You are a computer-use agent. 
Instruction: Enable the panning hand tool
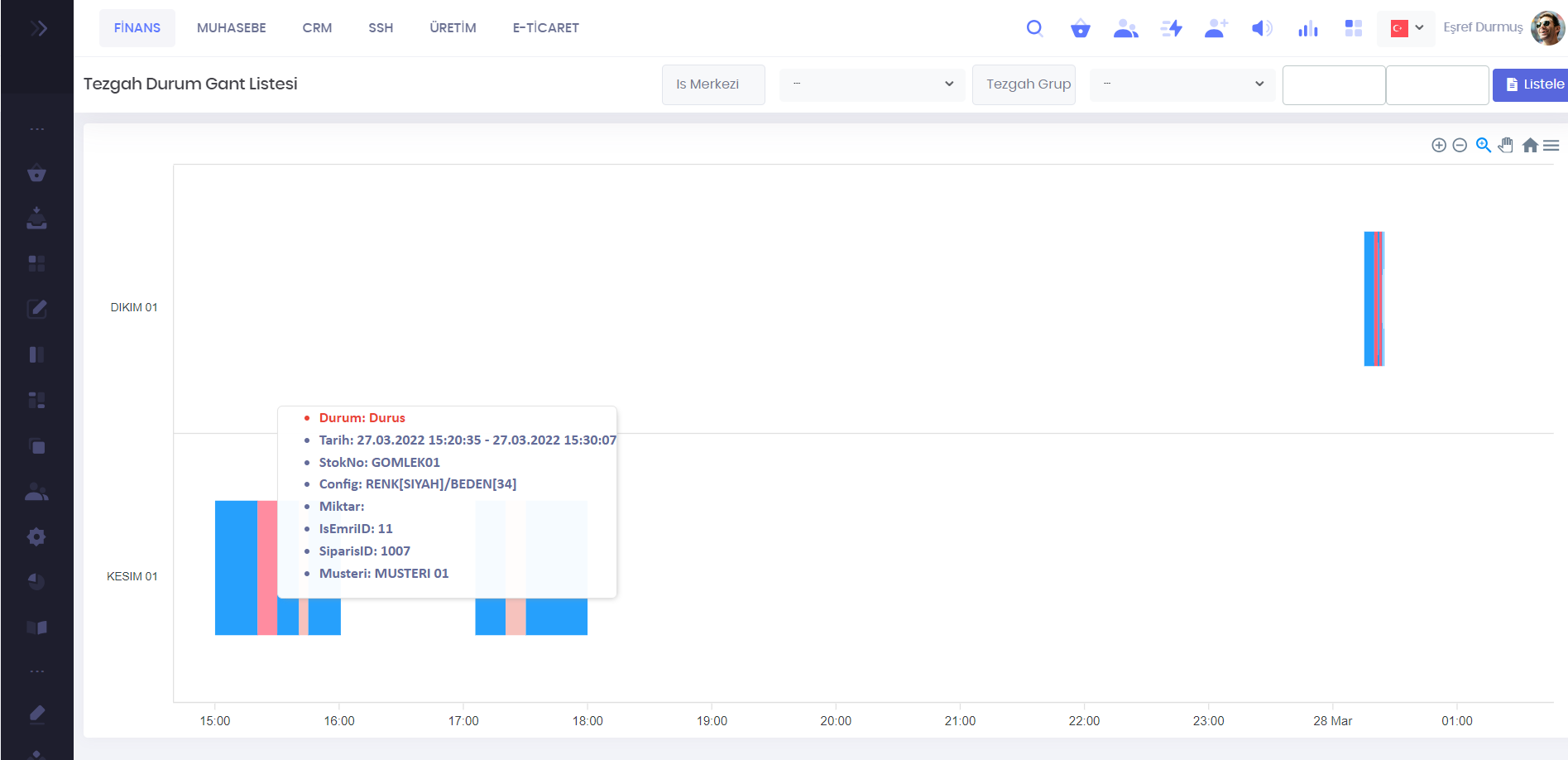[1506, 146]
